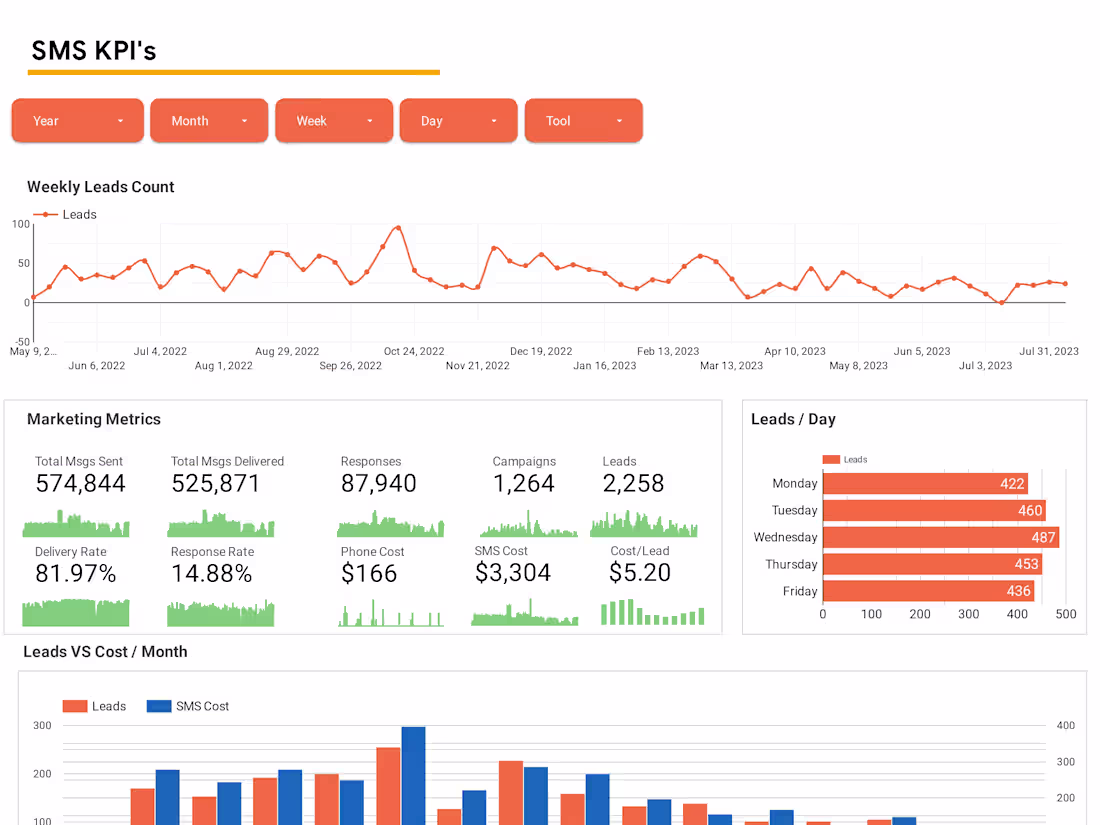Expand the Month filter dropdown
This screenshot has height=825, width=1100.
point(209,121)
